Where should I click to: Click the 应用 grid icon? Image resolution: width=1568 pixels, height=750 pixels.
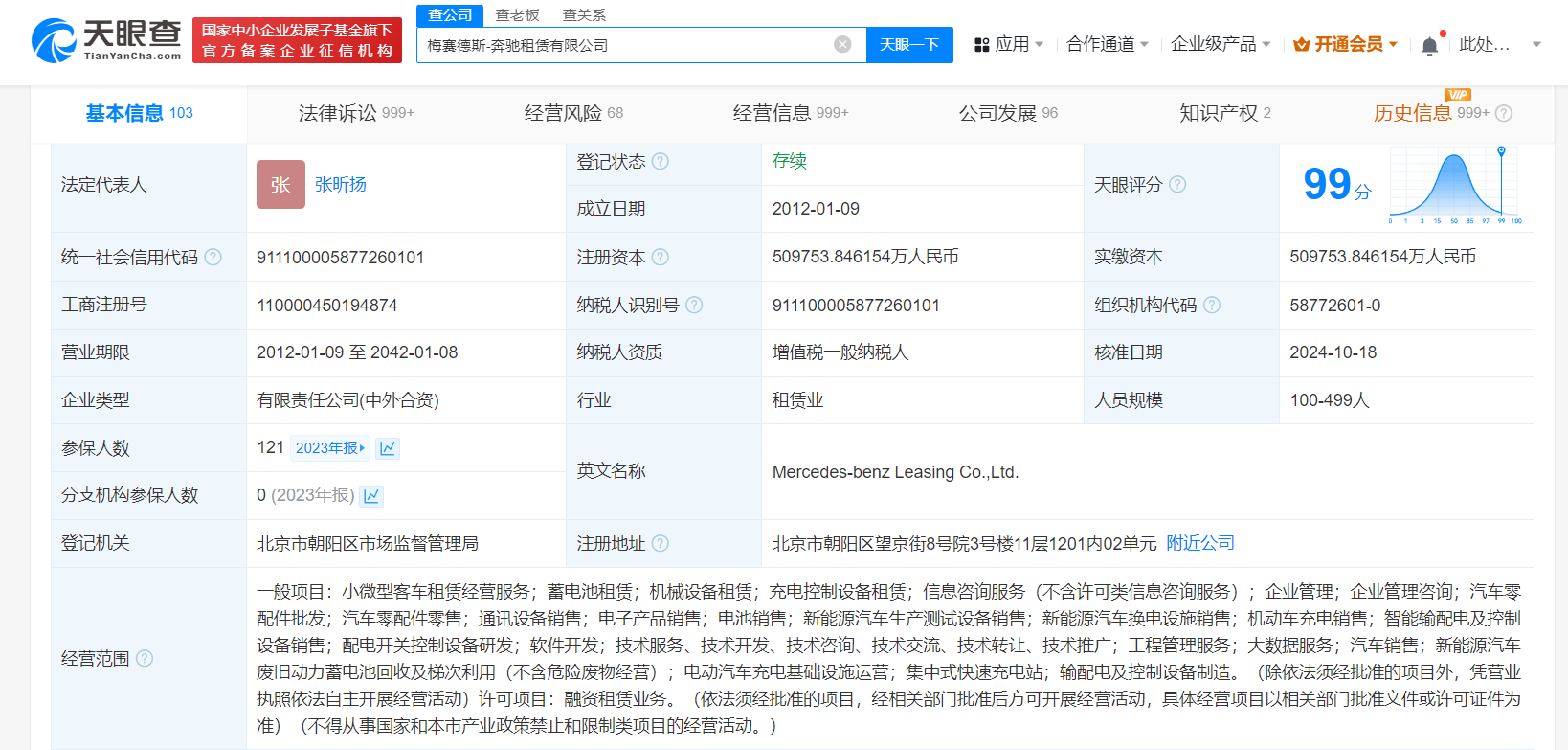click(981, 45)
